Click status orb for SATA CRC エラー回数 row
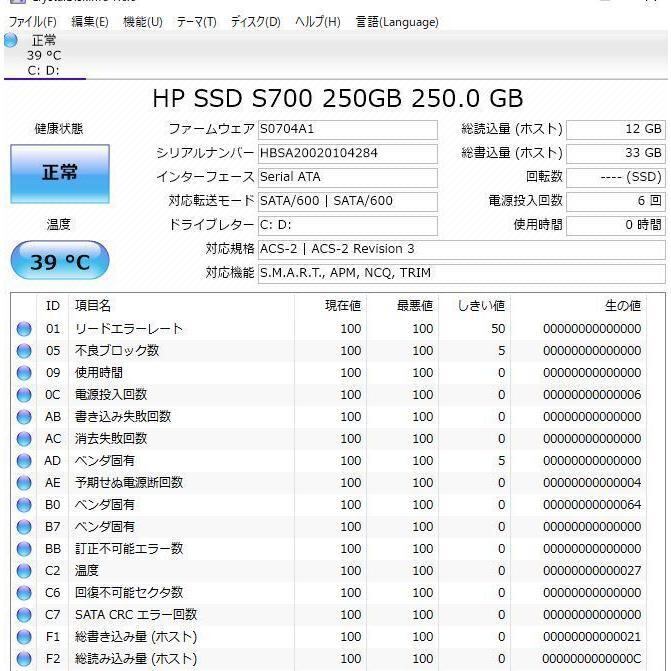 pos(24,615)
